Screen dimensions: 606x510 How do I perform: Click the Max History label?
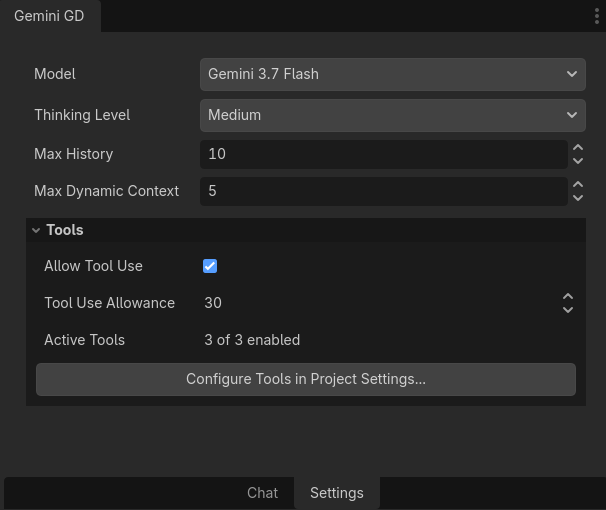[73, 154]
